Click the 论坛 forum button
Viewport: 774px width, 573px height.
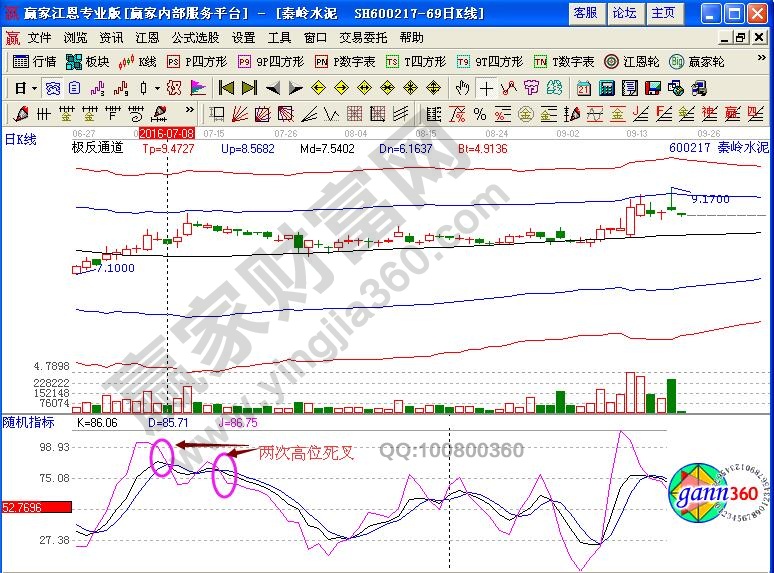pos(624,13)
